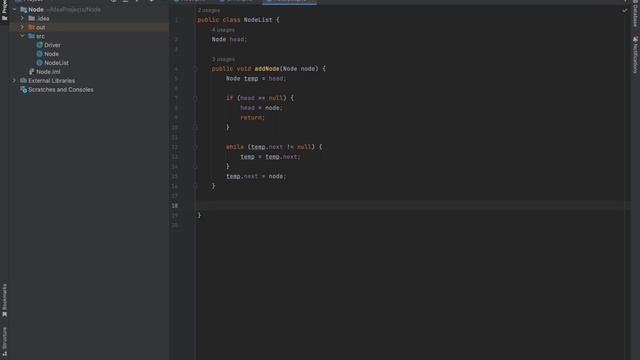Select the out folder row
Image resolution: width=640 pixels, height=360 pixels.
pos(89,27)
